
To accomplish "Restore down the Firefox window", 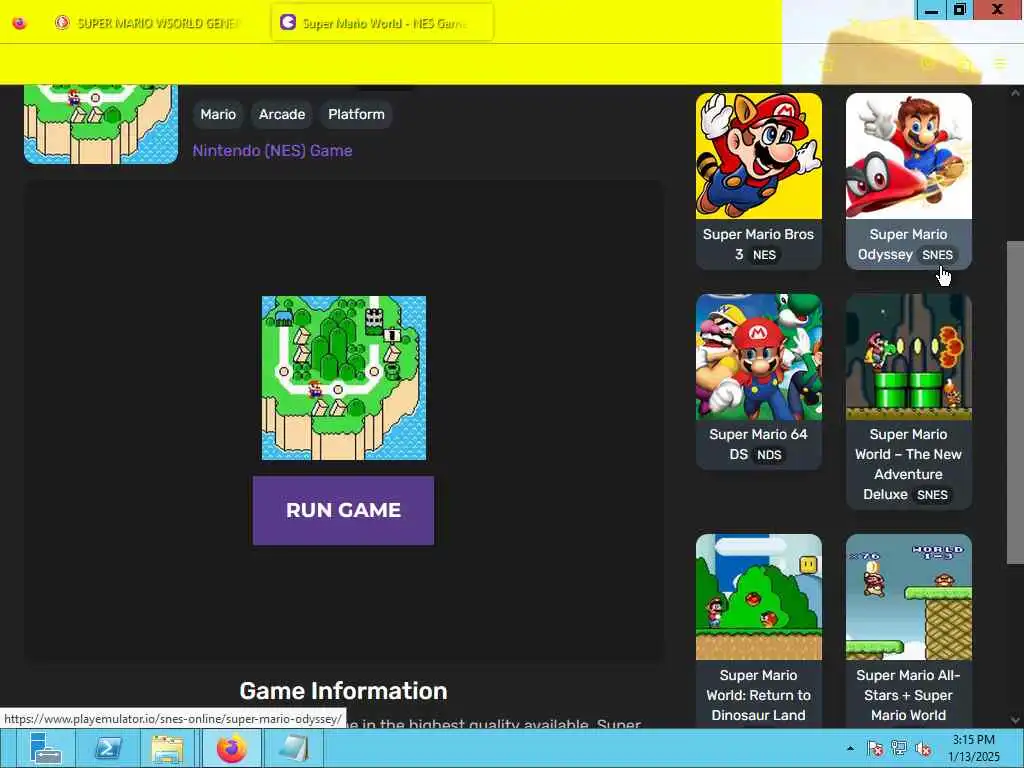I will [x=960, y=10].
